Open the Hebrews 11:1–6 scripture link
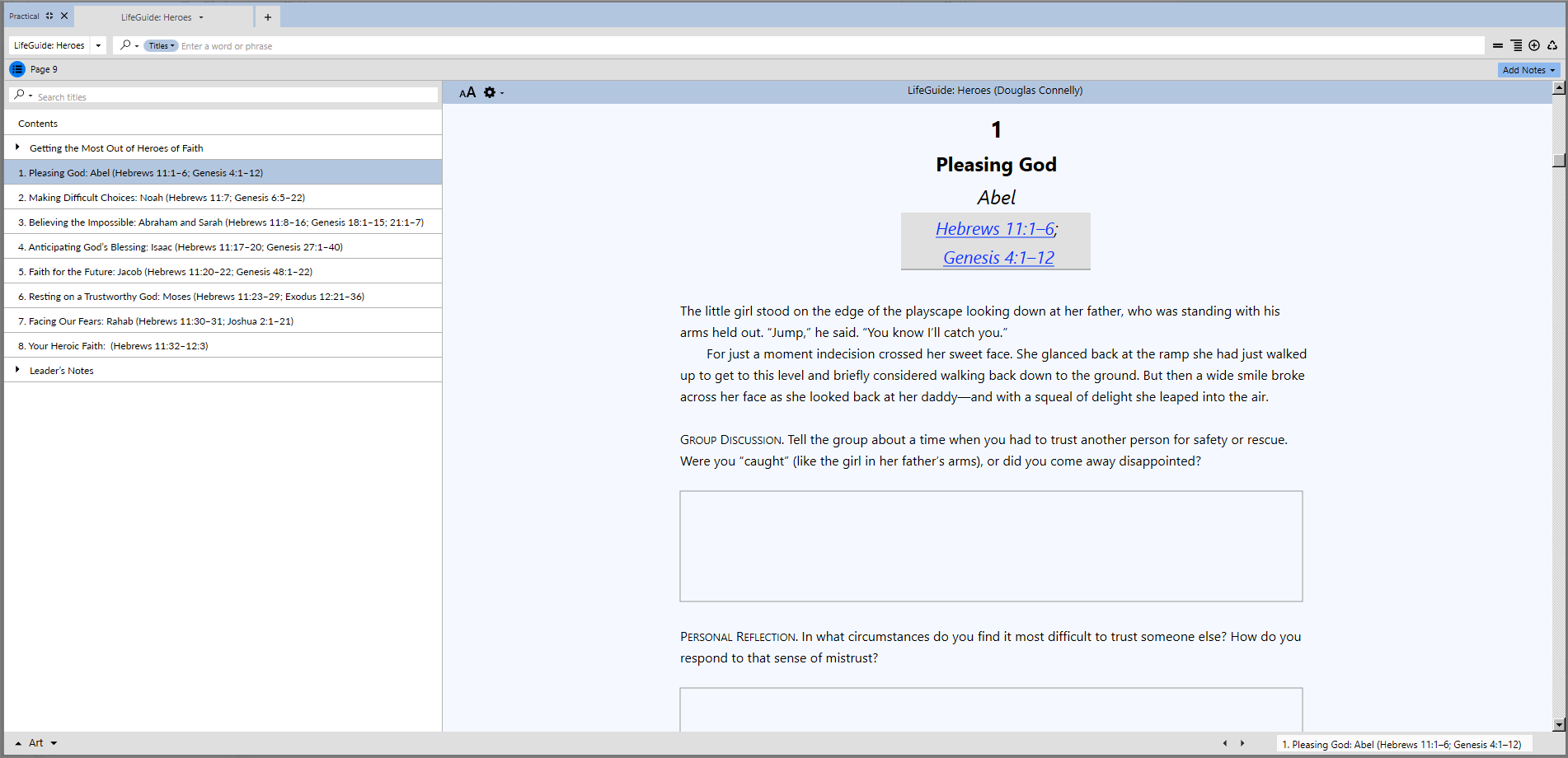Screen dimensions: 1568x758 tap(994, 229)
